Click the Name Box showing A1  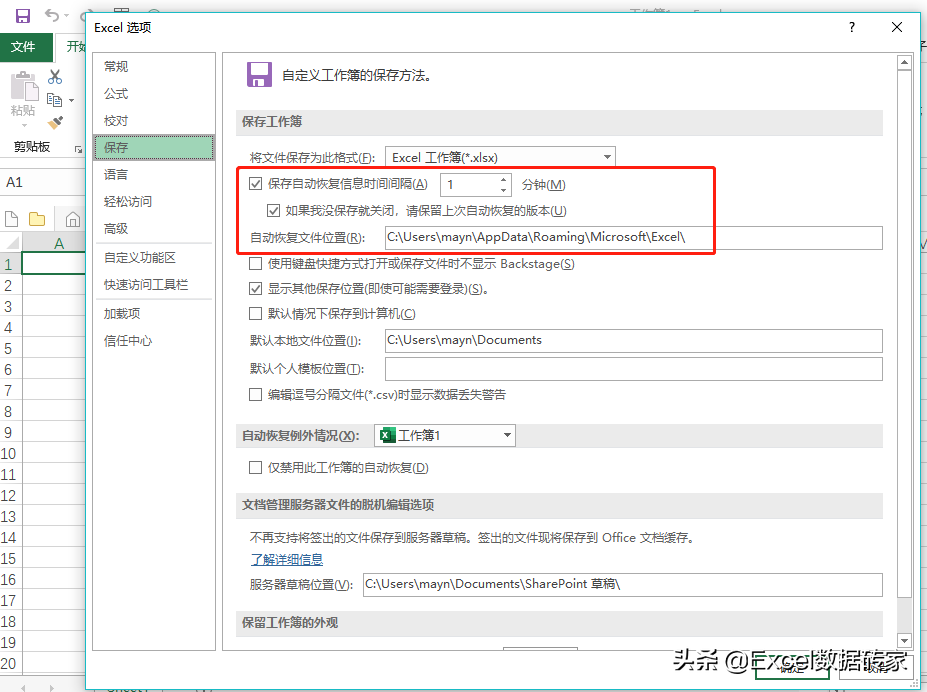coord(43,182)
